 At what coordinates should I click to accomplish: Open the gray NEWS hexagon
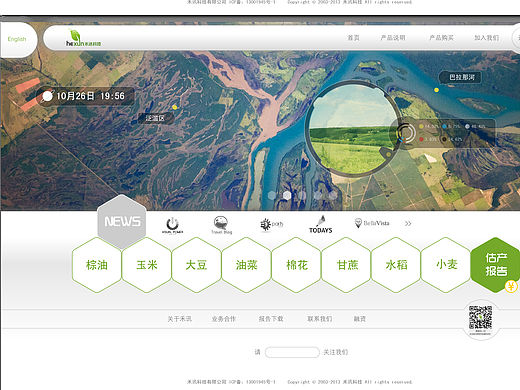[x=122, y=221]
